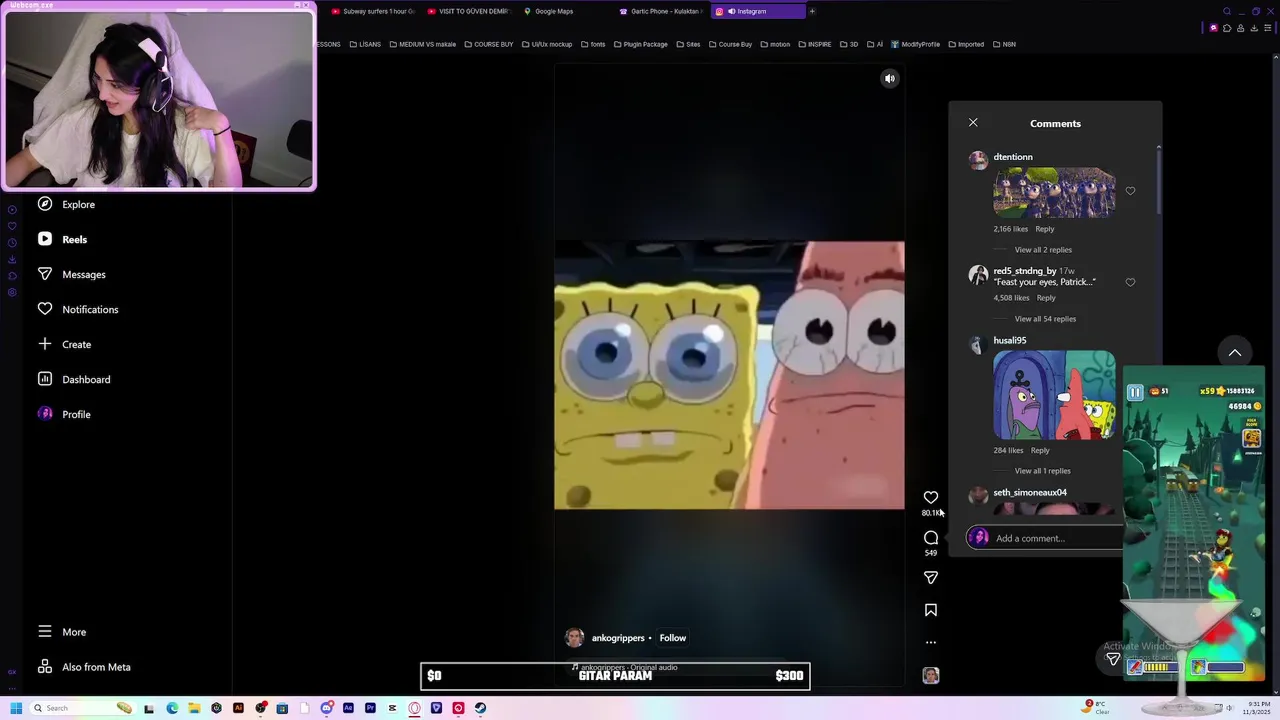Open the reel's three-dot options

click(931, 642)
